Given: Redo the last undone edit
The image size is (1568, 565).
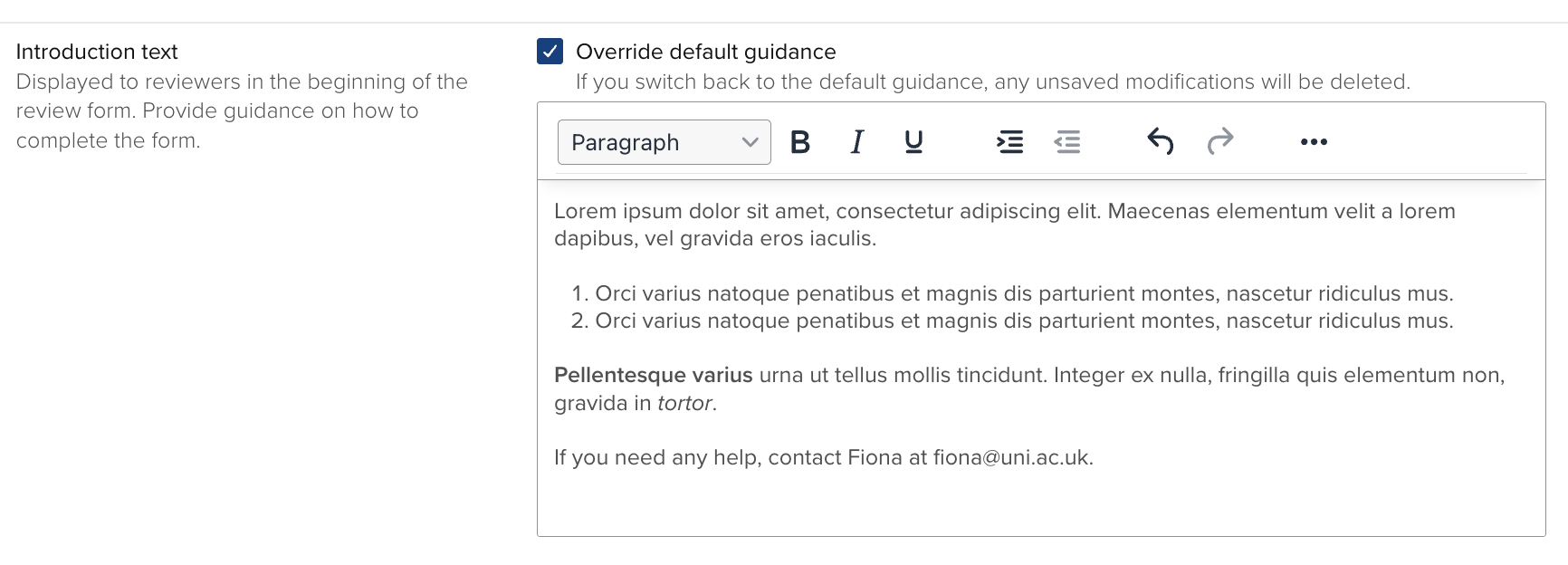Looking at the screenshot, I should (x=1220, y=142).
